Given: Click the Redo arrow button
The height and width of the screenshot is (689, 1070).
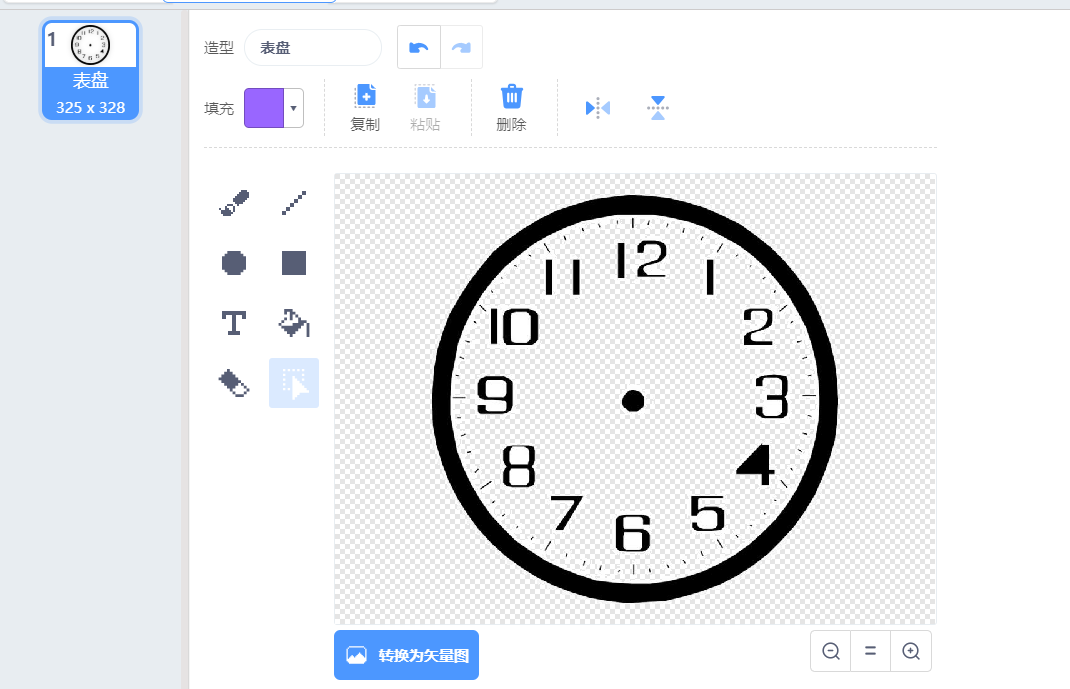Looking at the screenshot, I should (x=461, y=47).
